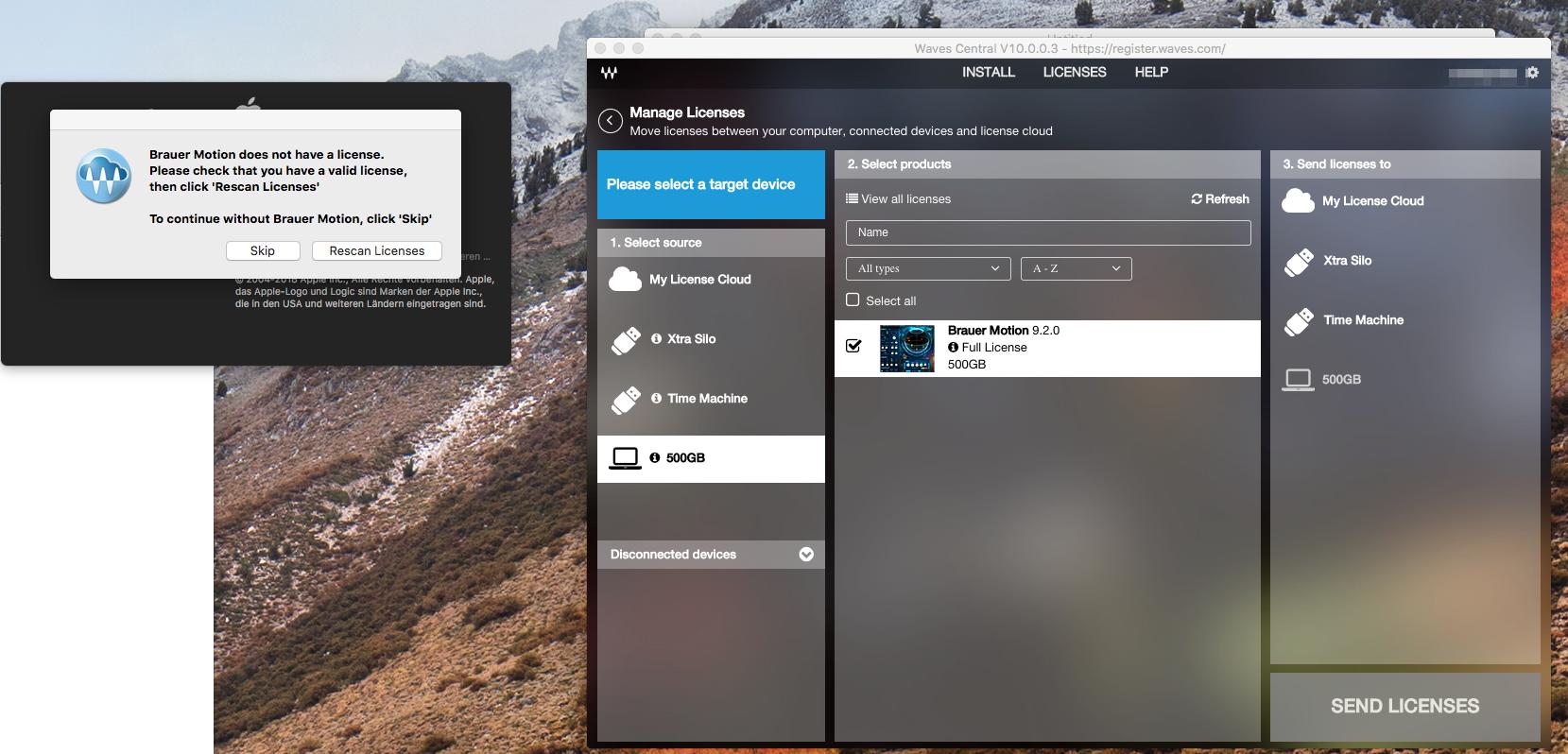Show info for source Xtra Silo
This screenshot has height=754, width=1568.
pos(656,339)
